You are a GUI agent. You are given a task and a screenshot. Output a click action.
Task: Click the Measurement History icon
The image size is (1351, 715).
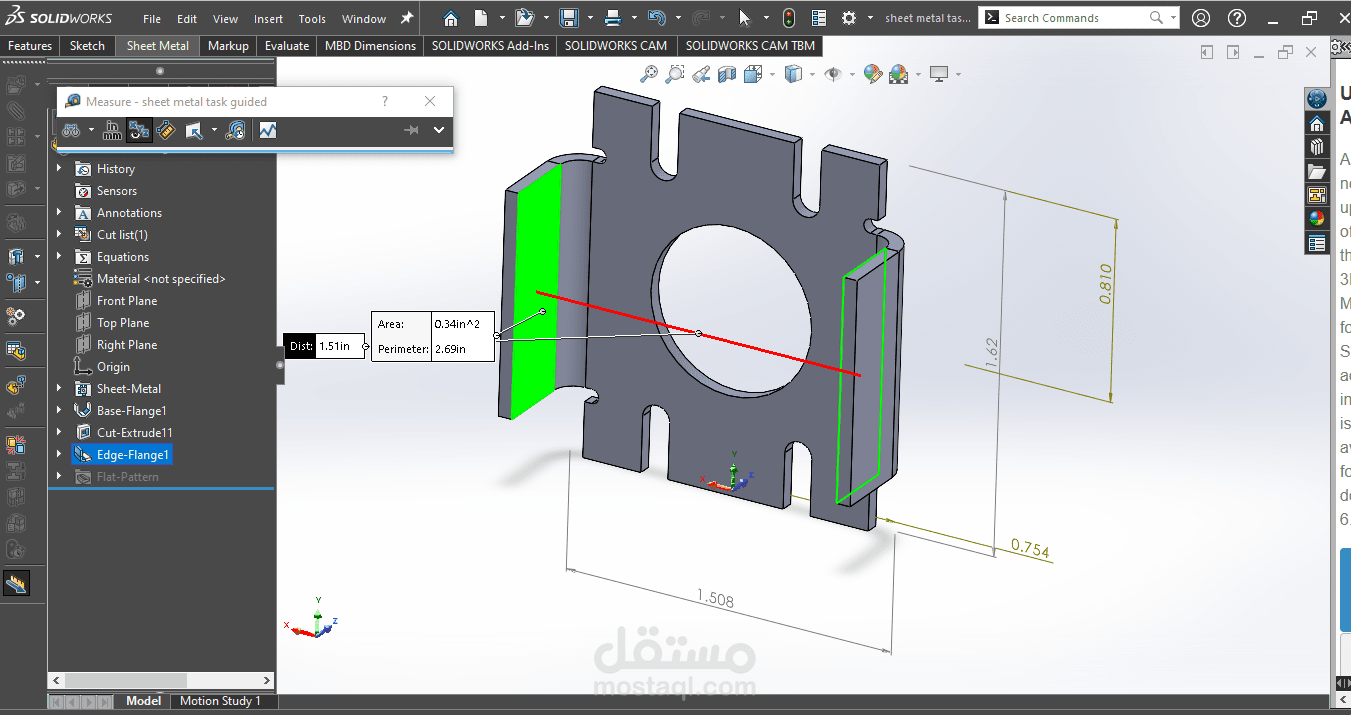[x=235, y=130]
